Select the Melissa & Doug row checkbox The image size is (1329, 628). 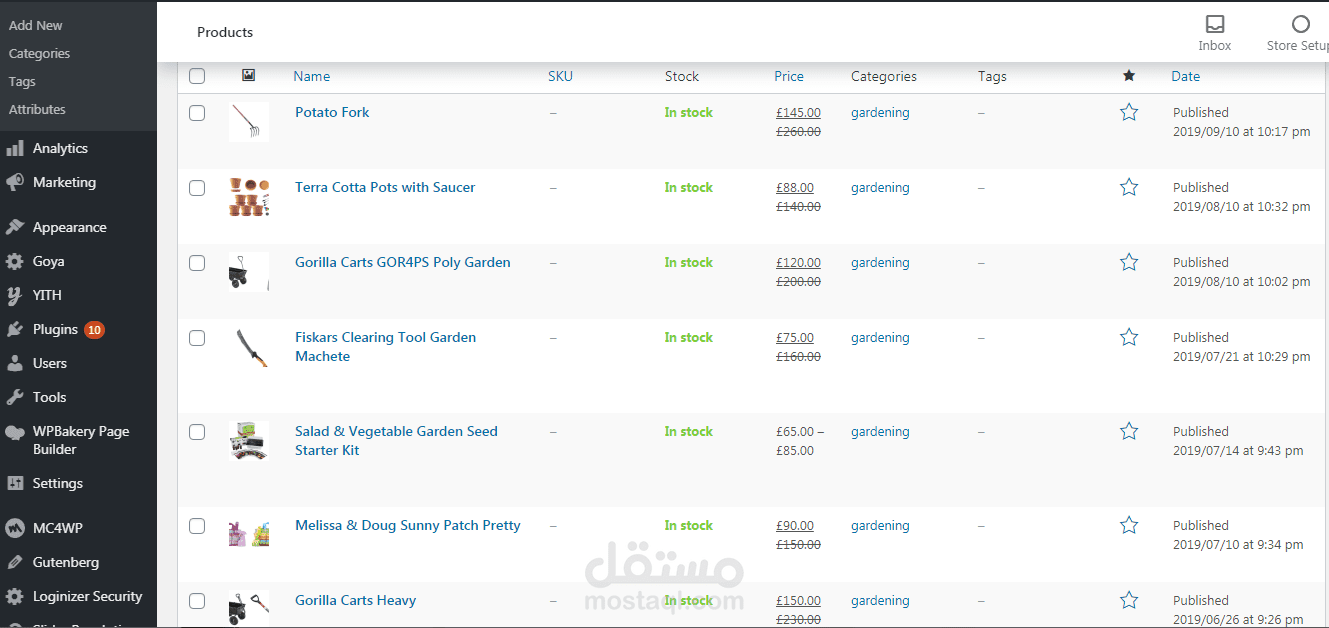(197, 526)
